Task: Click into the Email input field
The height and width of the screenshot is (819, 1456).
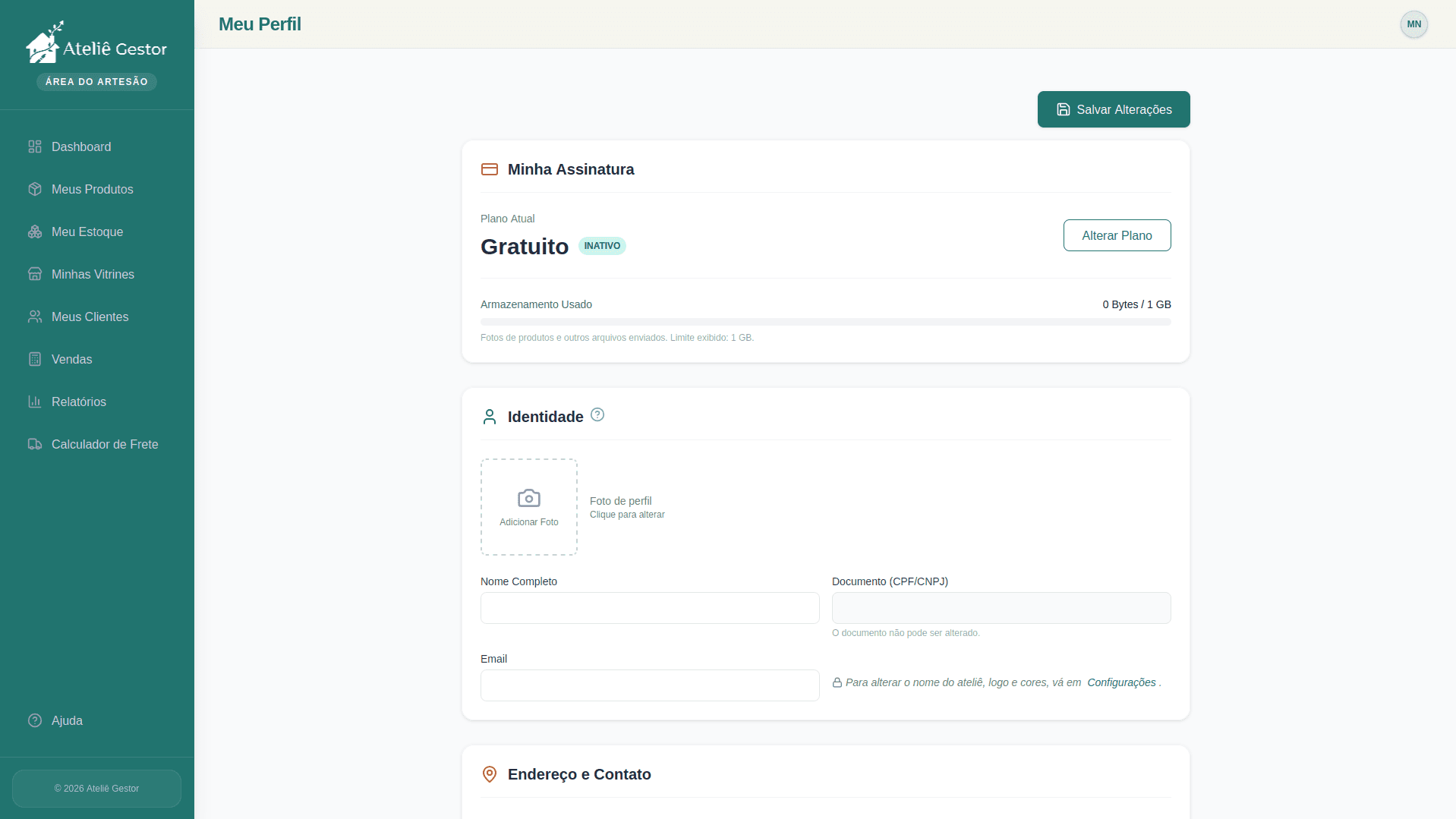Action: click(x=650, y=685)
